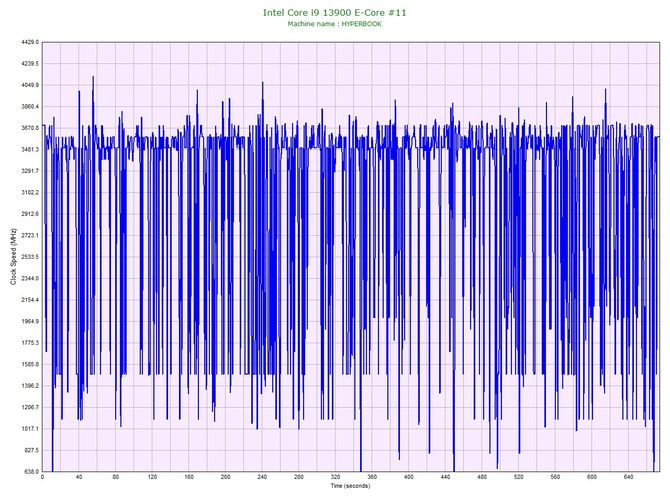Select the Machine name HYPERBOOK subtitle
This screenshot has width=670, height=503.
tap(335, 23)
